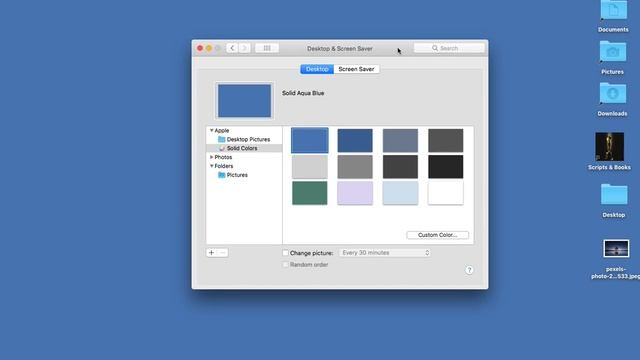640x360 pixels.
Task: Minimize the window with yellow button
Action: 209,48
